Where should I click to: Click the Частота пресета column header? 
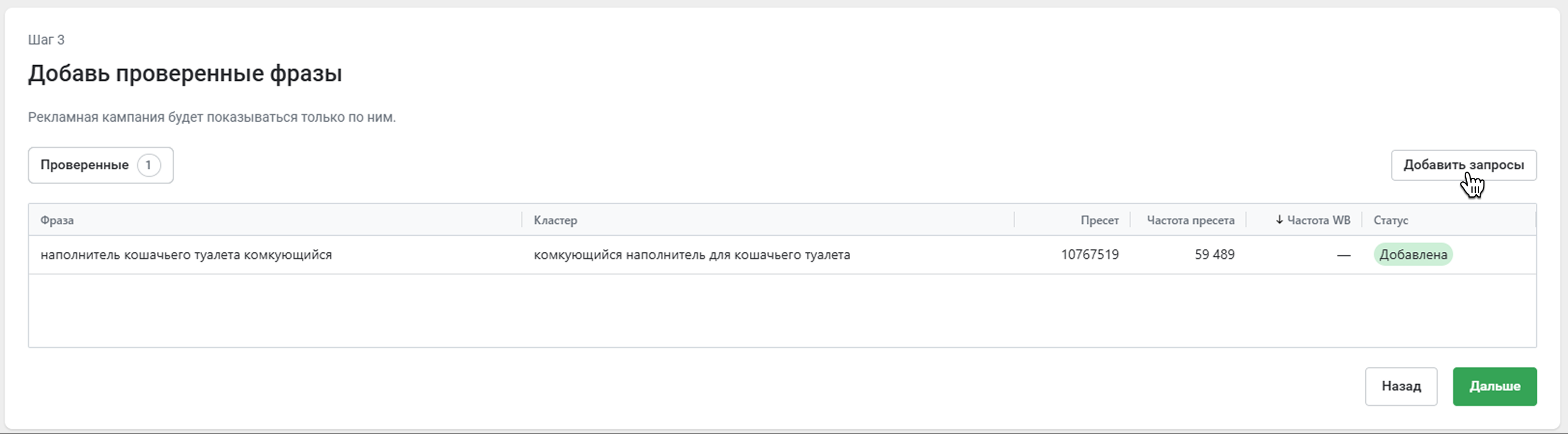click(x=1190, y=220)
